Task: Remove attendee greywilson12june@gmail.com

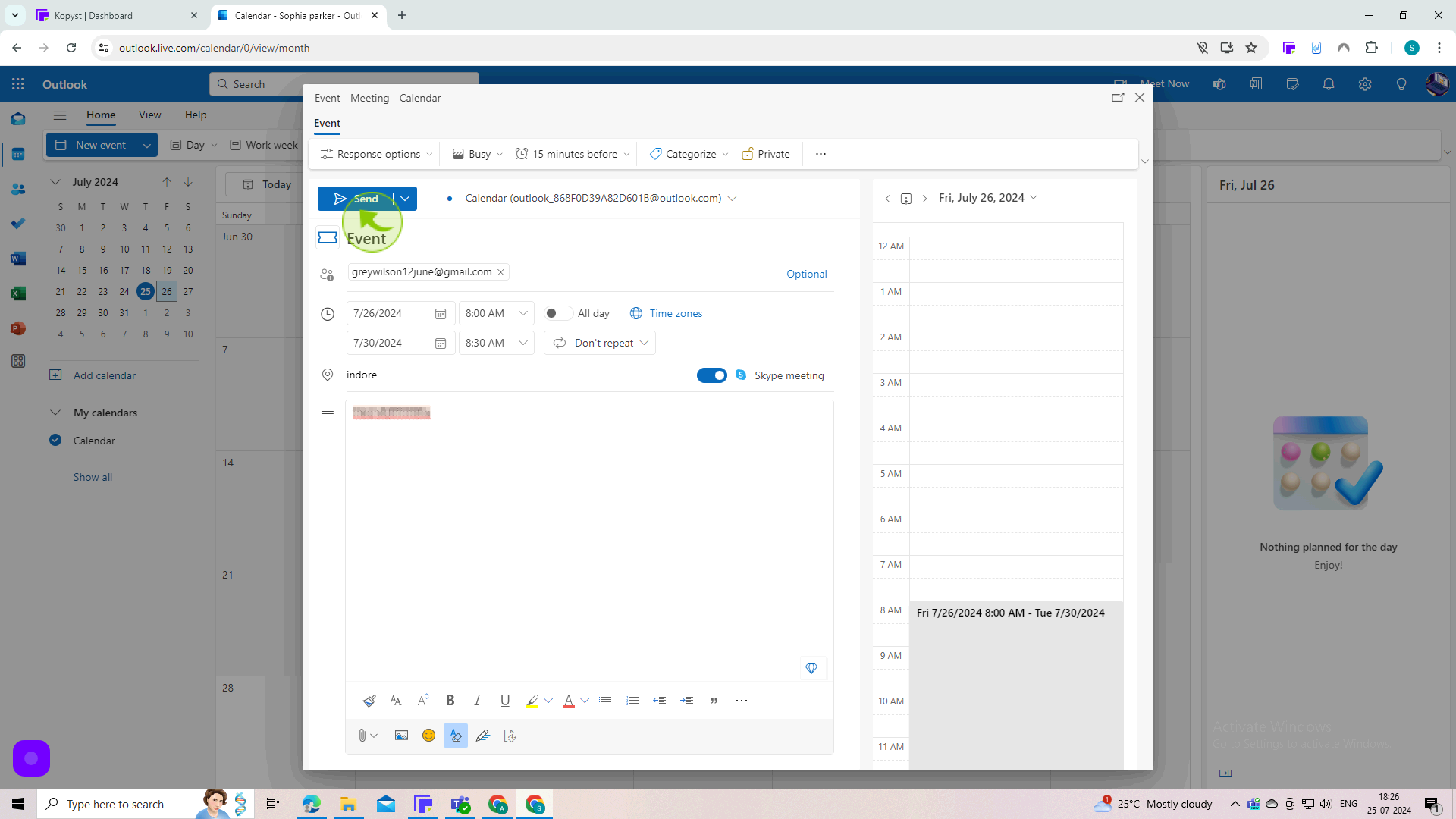Action: click(x=501, y=272)
